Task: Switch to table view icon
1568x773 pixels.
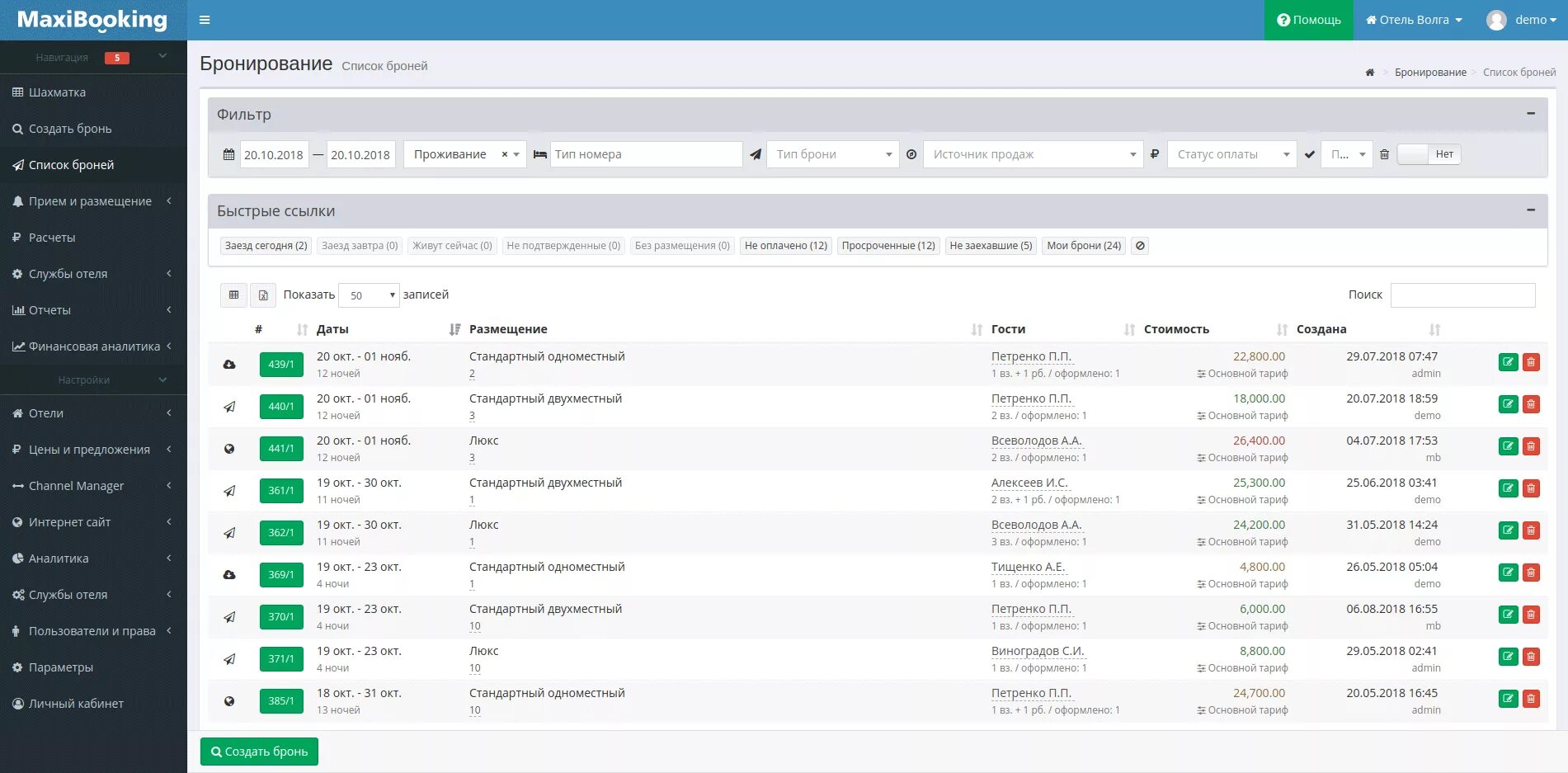Action: 234,295
